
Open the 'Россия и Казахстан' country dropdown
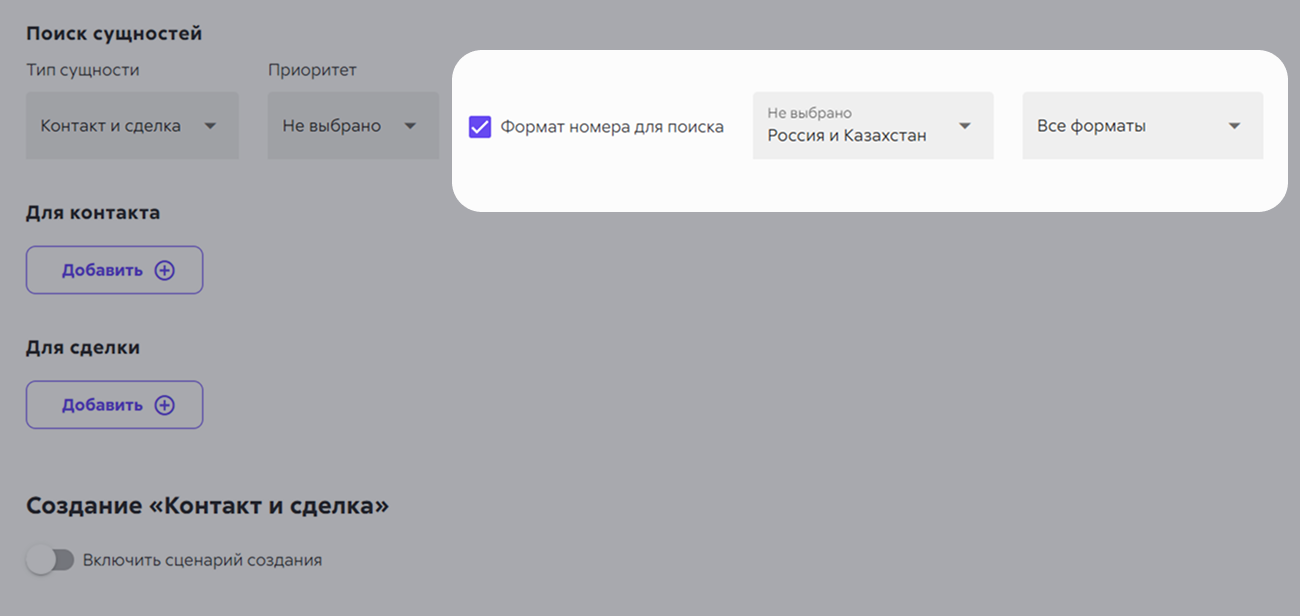click(x=873, y=126)
